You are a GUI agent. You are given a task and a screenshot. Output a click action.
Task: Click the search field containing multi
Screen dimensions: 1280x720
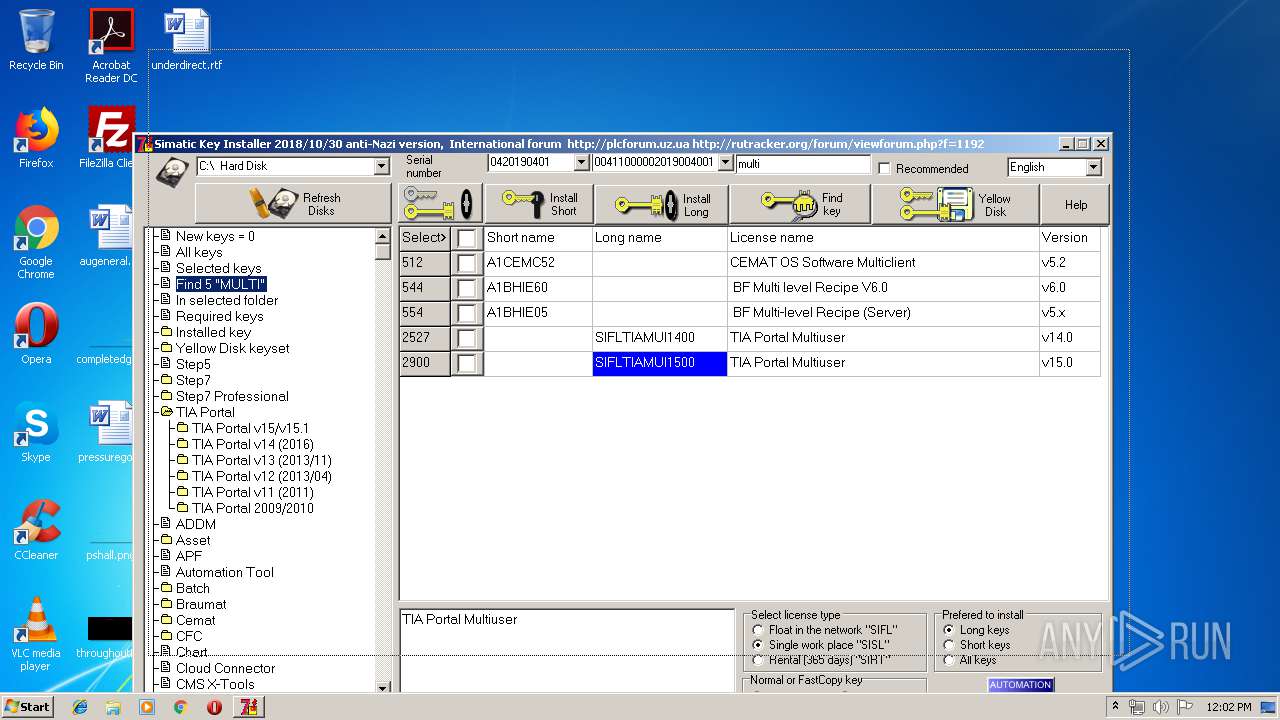(x=802, y=163)
